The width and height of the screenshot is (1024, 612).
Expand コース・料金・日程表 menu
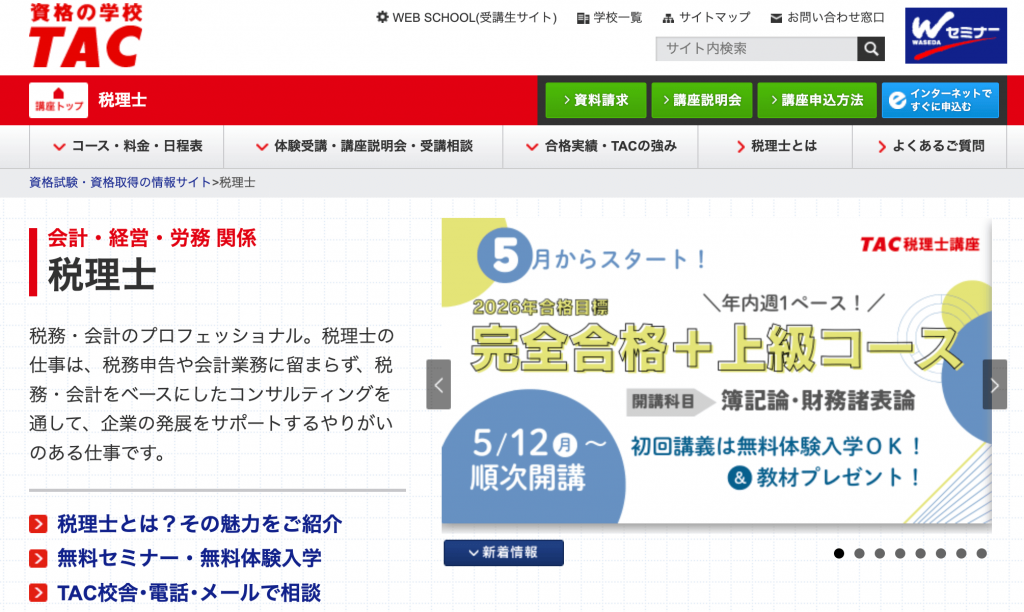click(127, 146)
